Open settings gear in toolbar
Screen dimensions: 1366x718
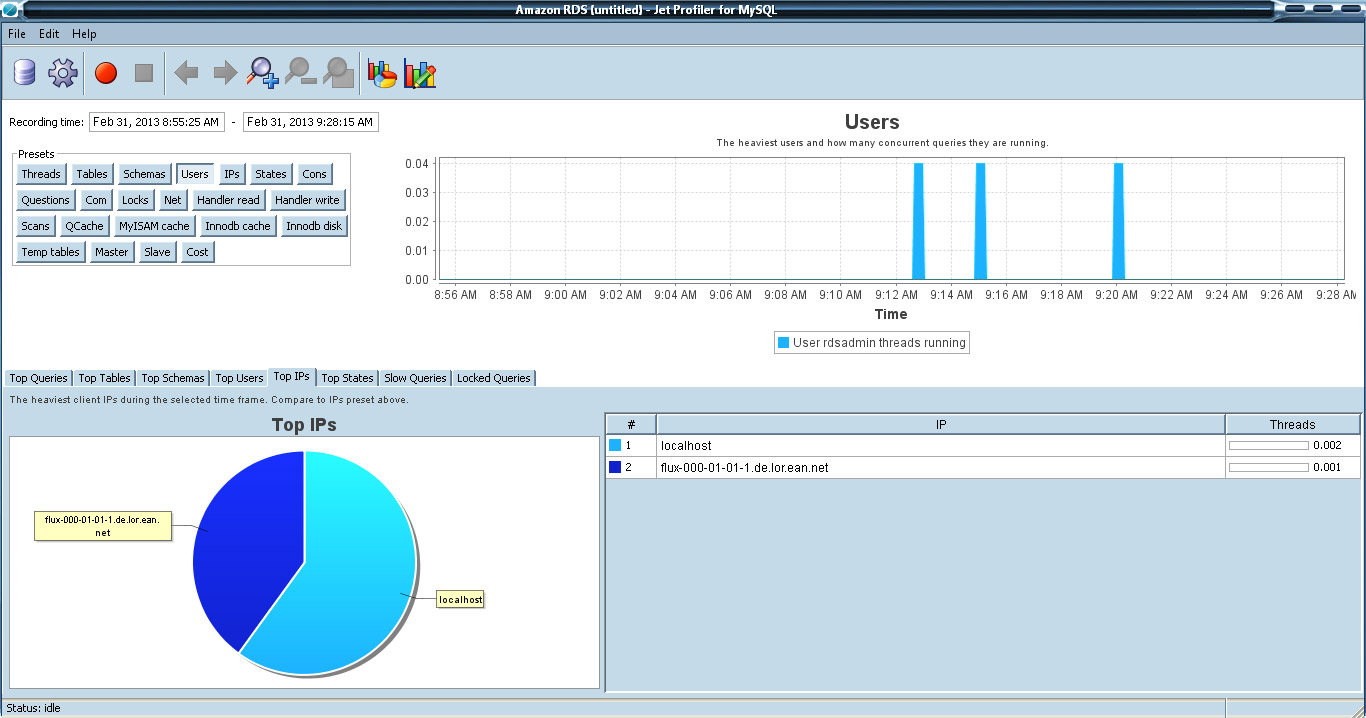pos(63,73)
